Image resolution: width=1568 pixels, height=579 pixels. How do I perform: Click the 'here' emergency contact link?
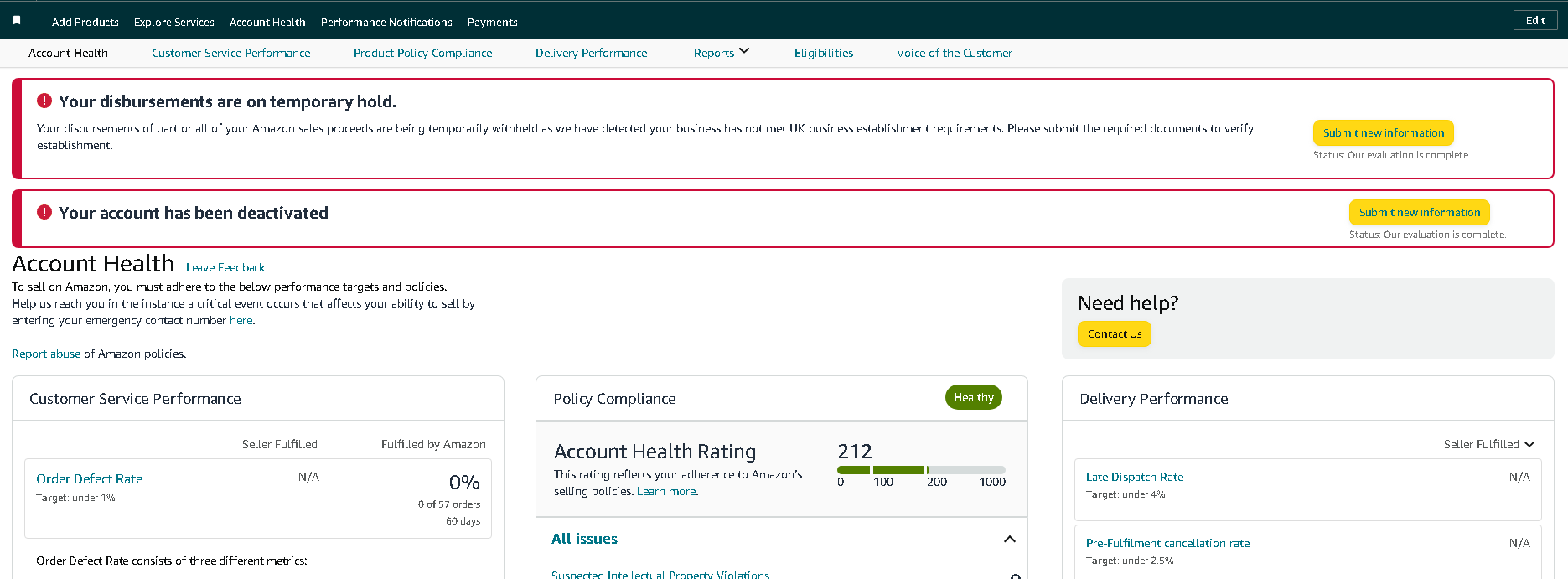[241, 320]
